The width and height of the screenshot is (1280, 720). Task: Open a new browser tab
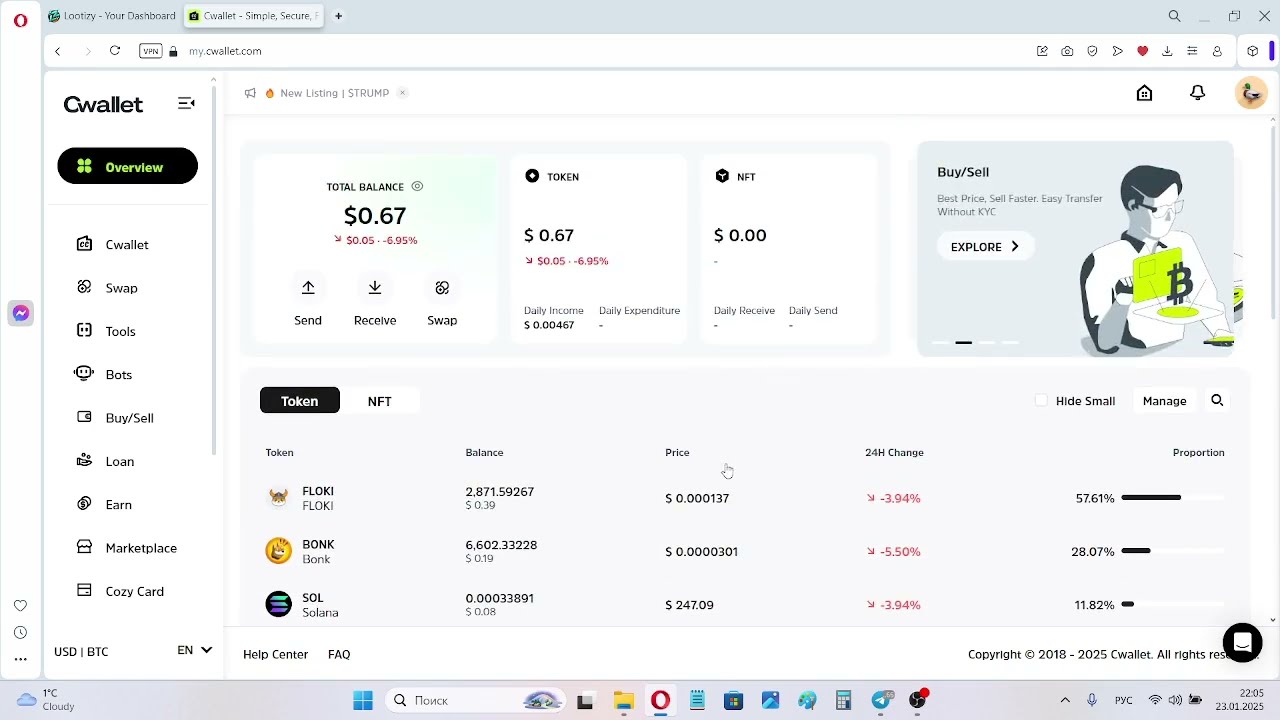[338, 16]
